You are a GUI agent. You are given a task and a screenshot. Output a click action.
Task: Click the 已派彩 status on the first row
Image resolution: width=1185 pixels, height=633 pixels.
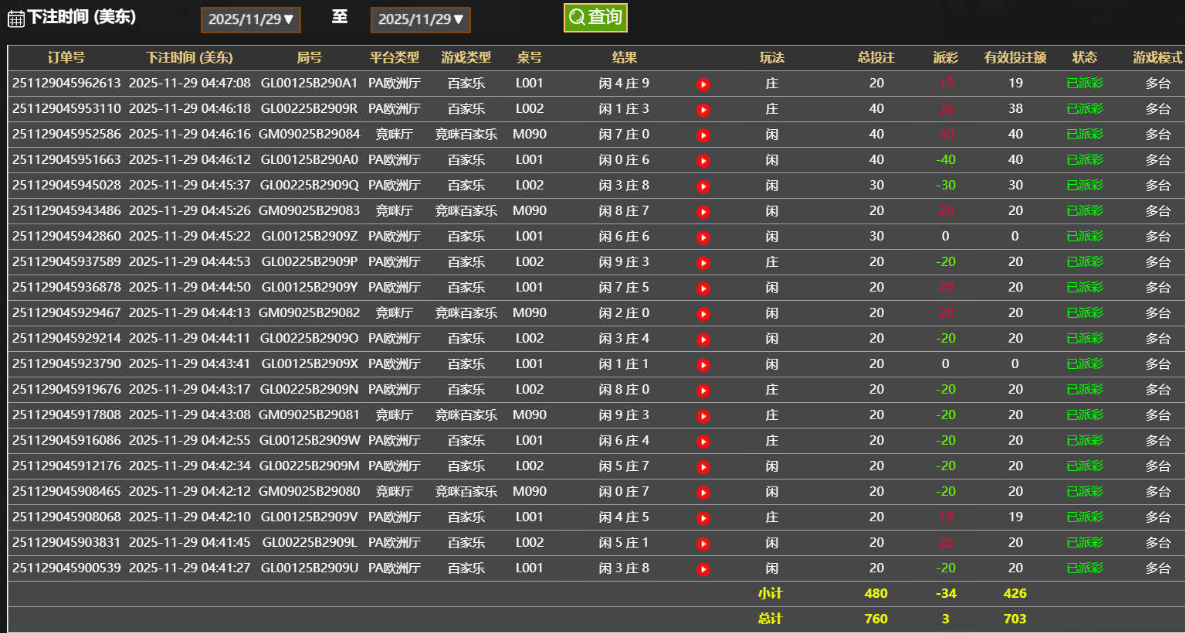point(1085,83)
